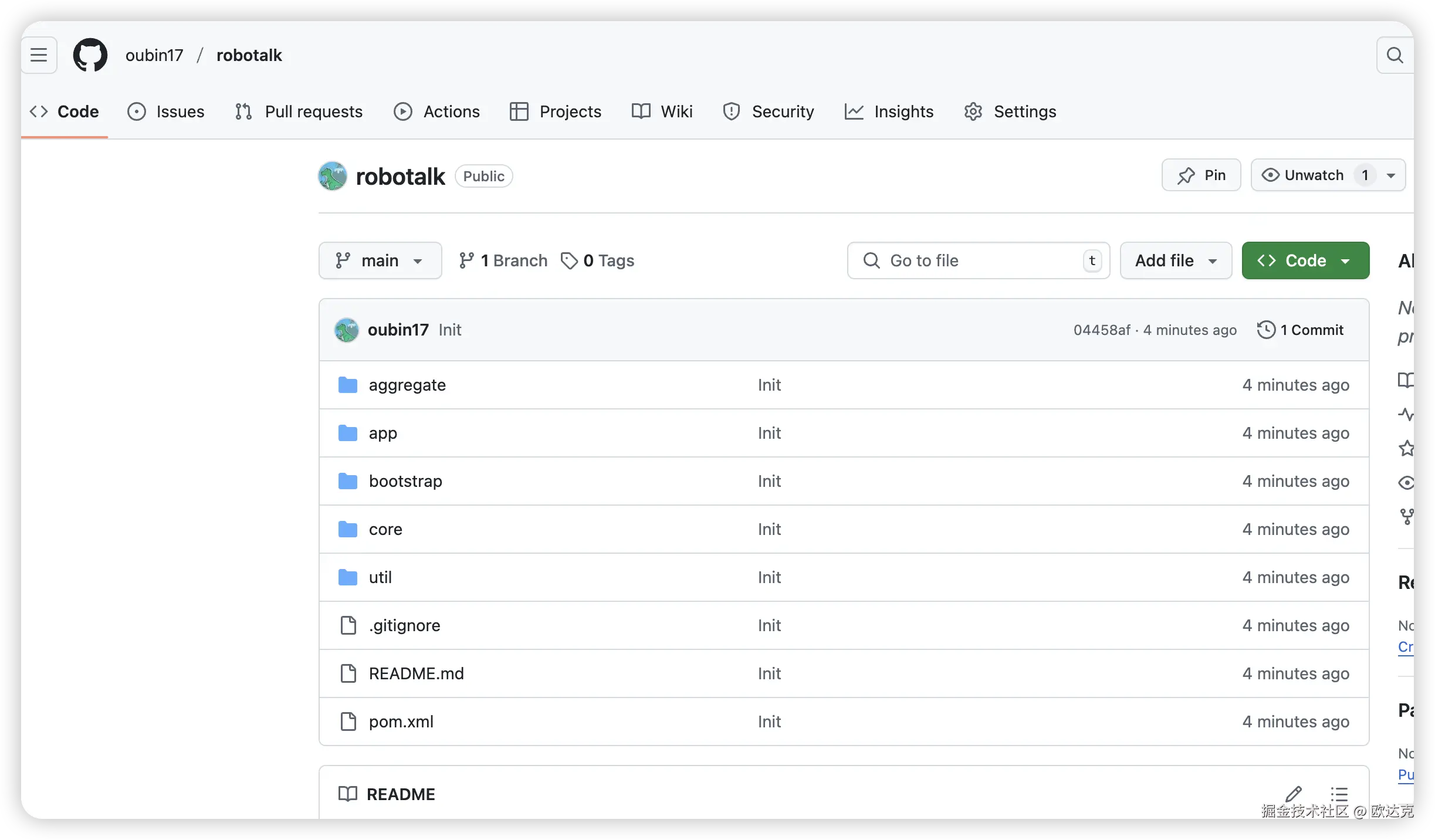Open the commit history clock icon
The width and height of the screenshot is (1435, 840).
[1266, 330]
